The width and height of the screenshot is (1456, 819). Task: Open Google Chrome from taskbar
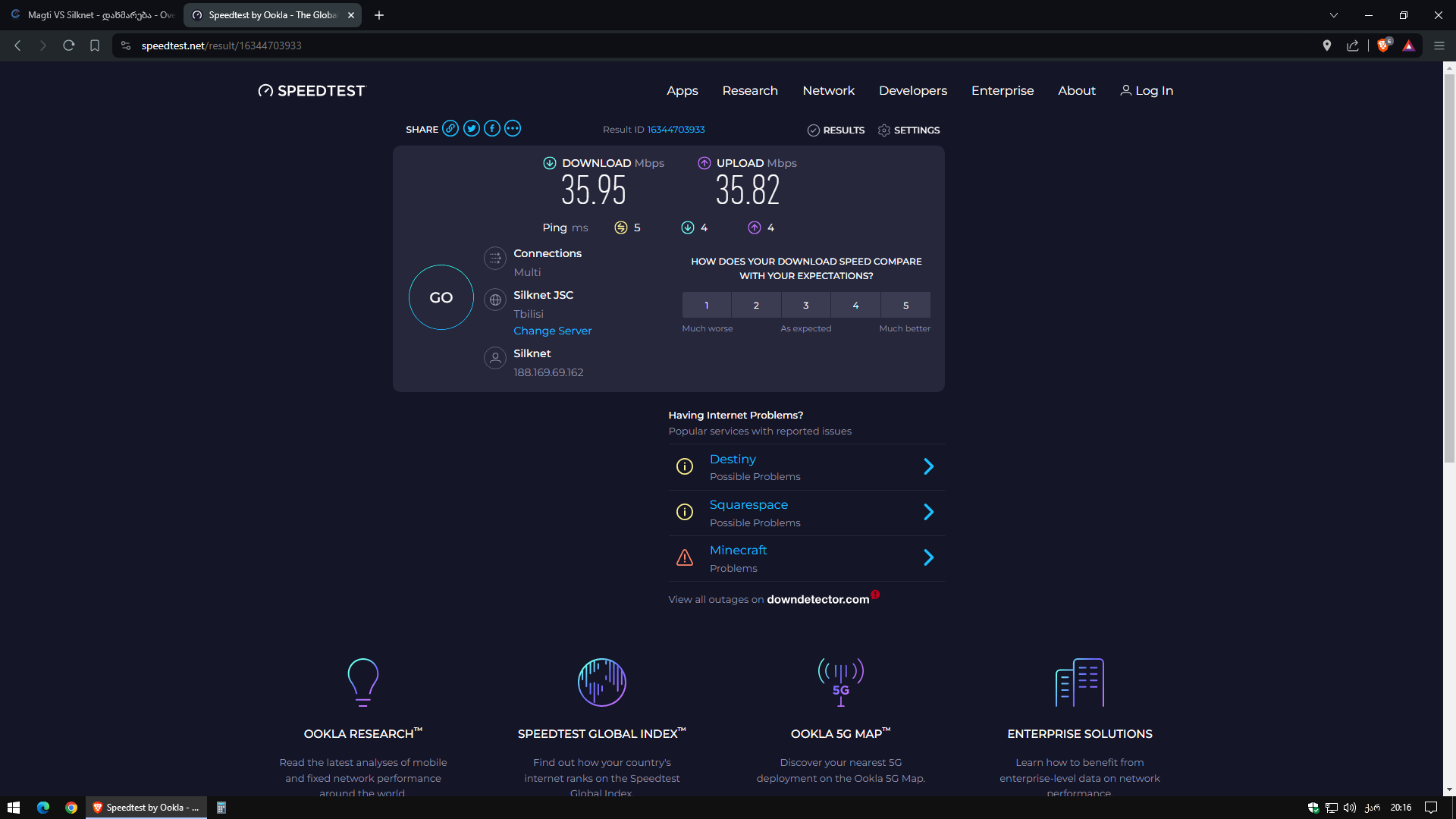(71, 808)
